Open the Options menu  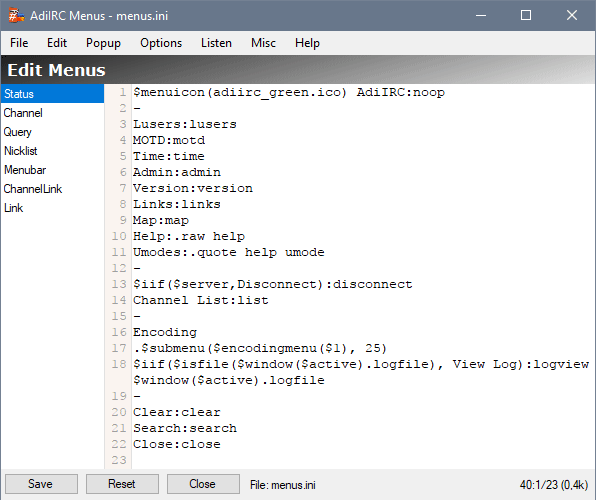161,43
